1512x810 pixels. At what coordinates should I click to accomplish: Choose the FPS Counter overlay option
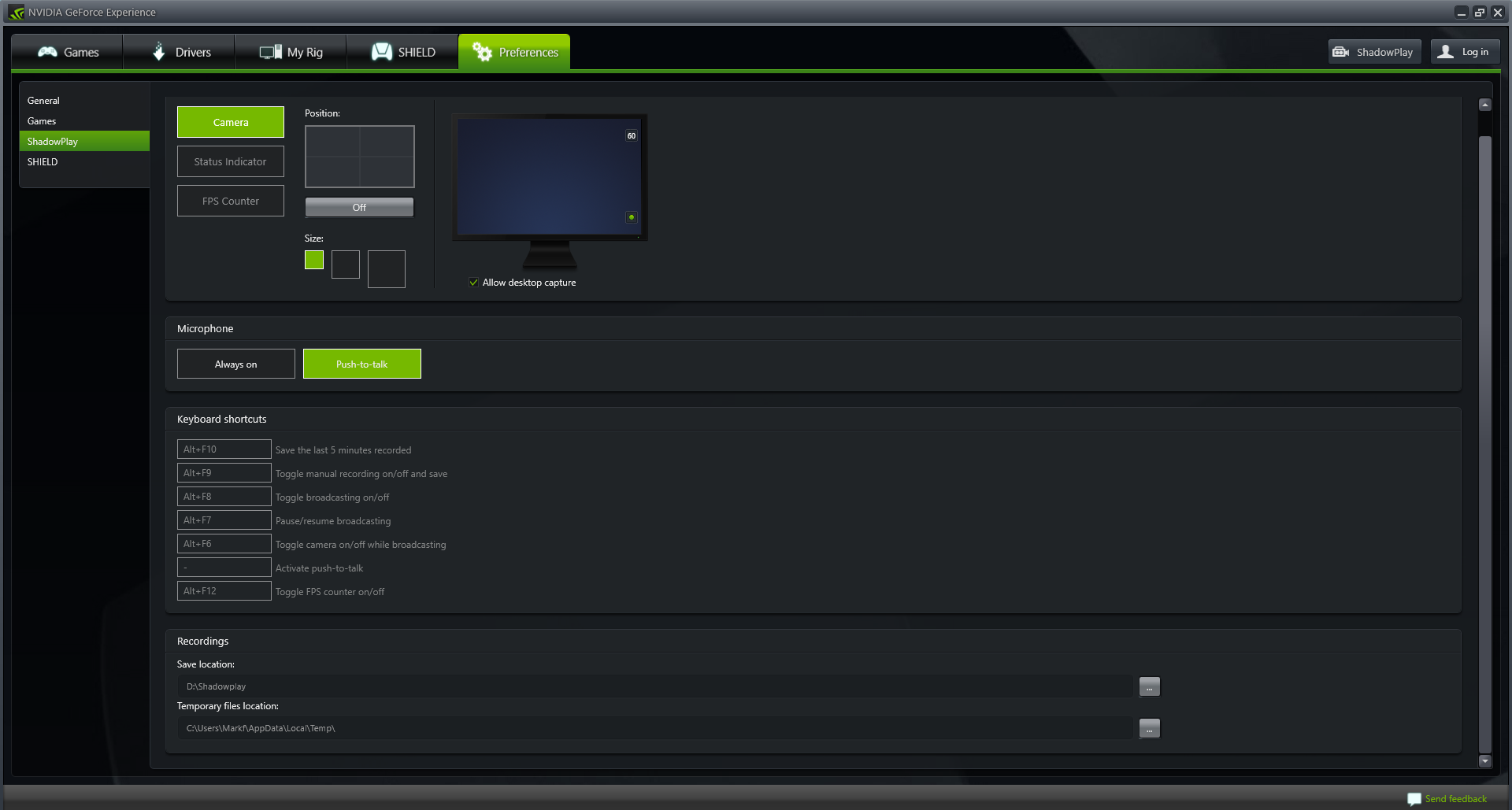[231, 201]
